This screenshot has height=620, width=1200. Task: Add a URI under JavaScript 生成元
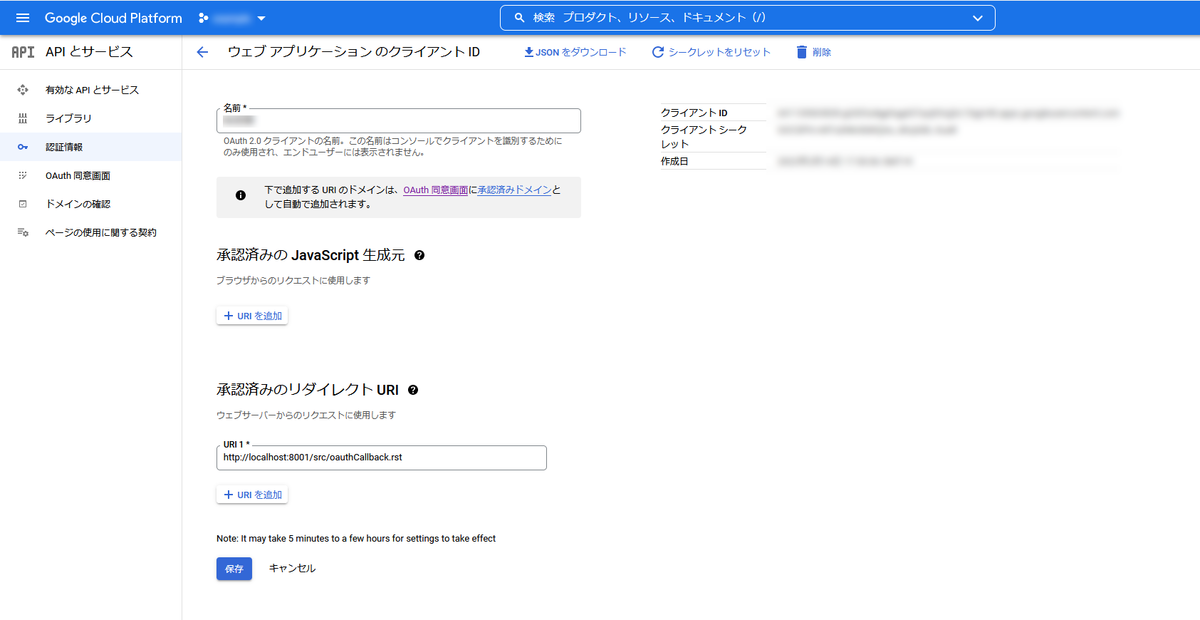tap(253, 316)
